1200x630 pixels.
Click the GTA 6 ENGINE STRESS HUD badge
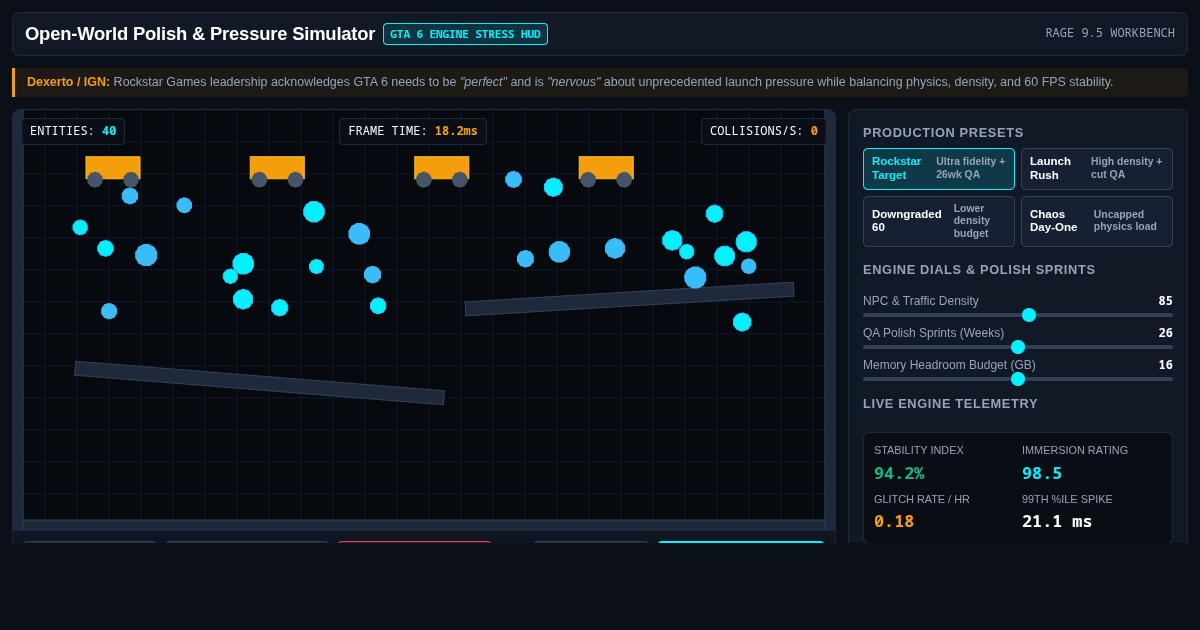tap(465, 34)
